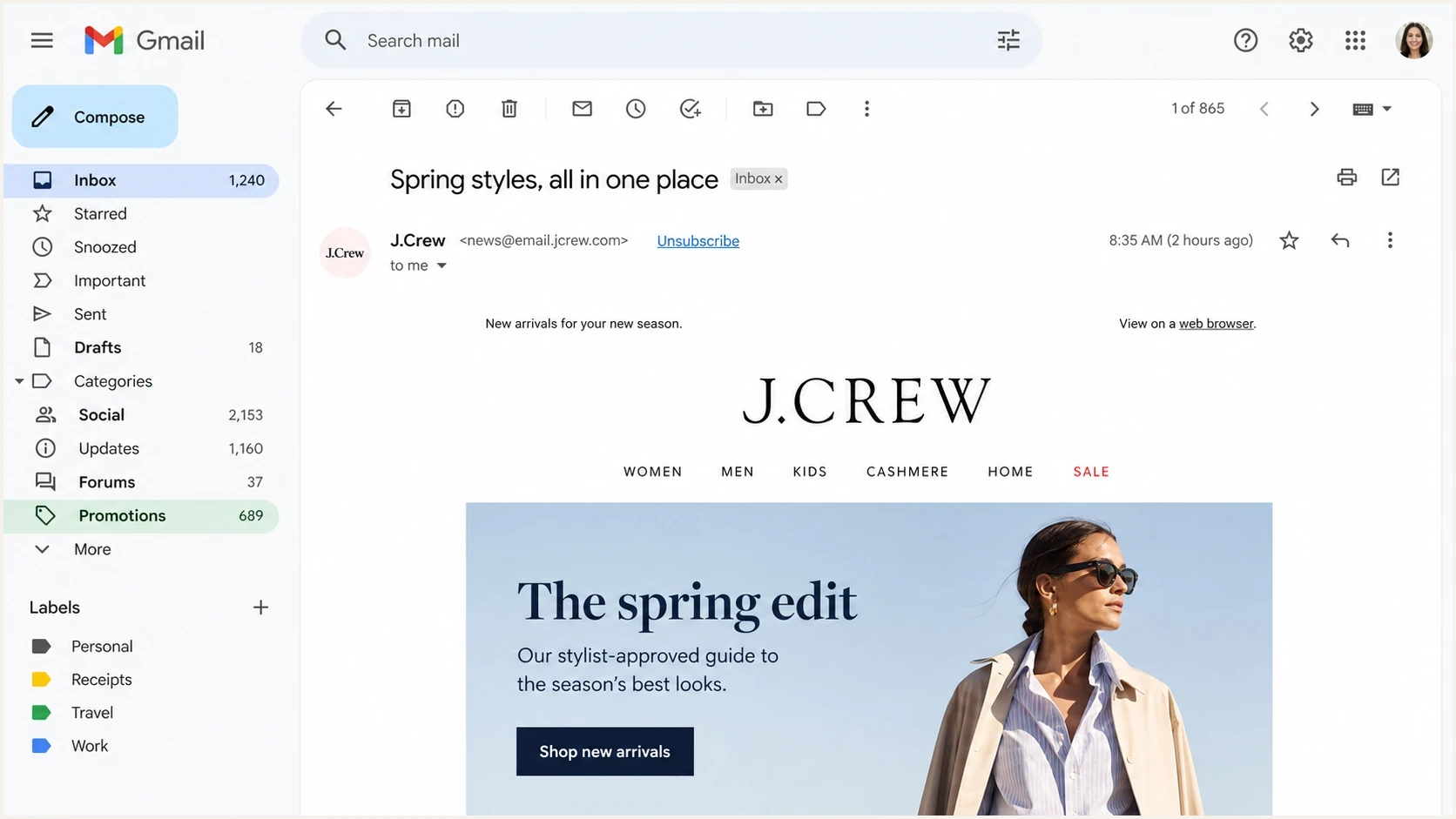
Task: Collapse the Categories section
Action: click(x=19, y=381)
